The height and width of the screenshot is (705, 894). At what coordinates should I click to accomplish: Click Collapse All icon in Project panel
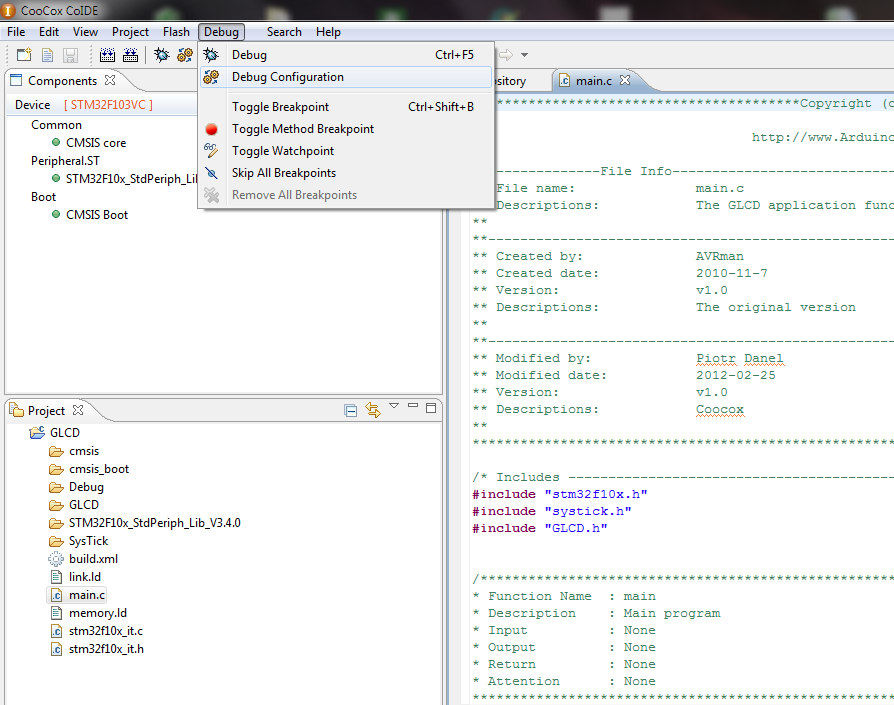click(351, 410)
